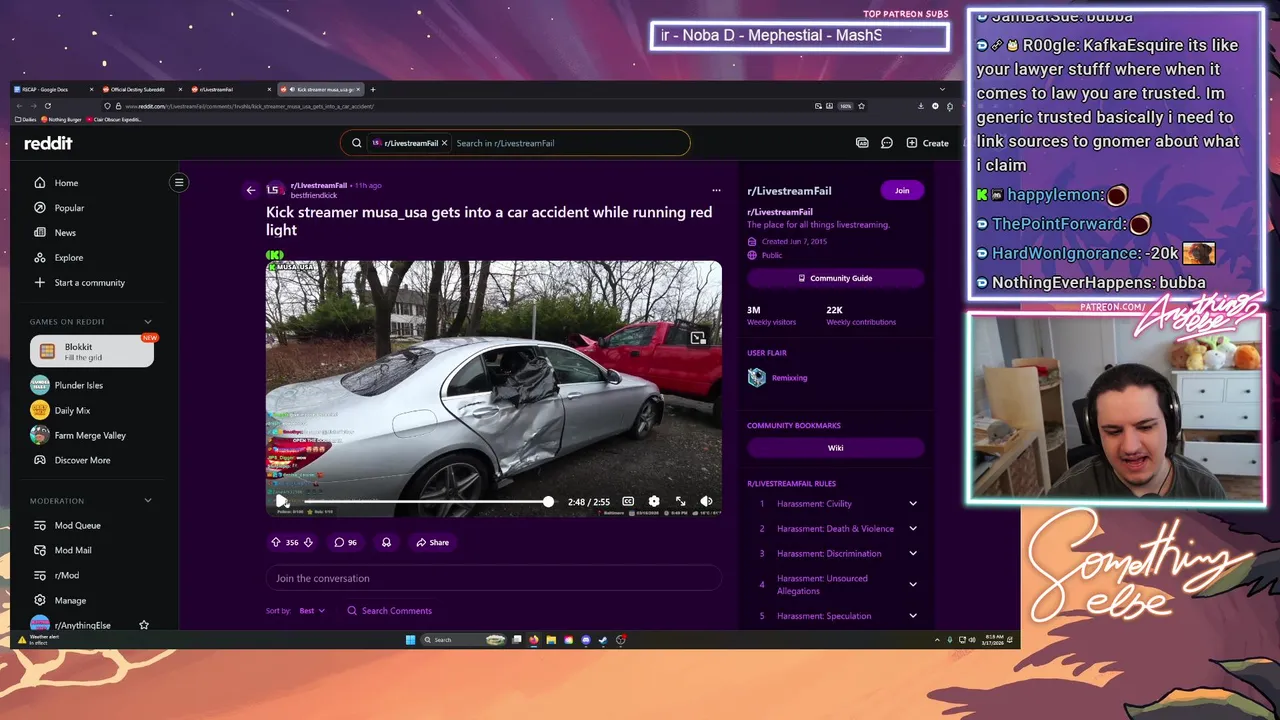This screenshot has height=720, width=1280.
Task: Open Firefox from the taskbar
Action: [534, 640]
